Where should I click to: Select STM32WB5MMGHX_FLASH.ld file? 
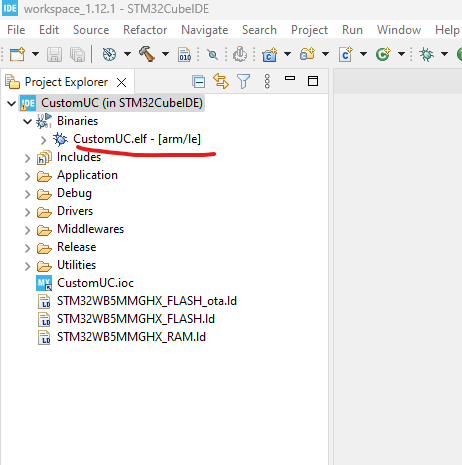tap(136, 319)
